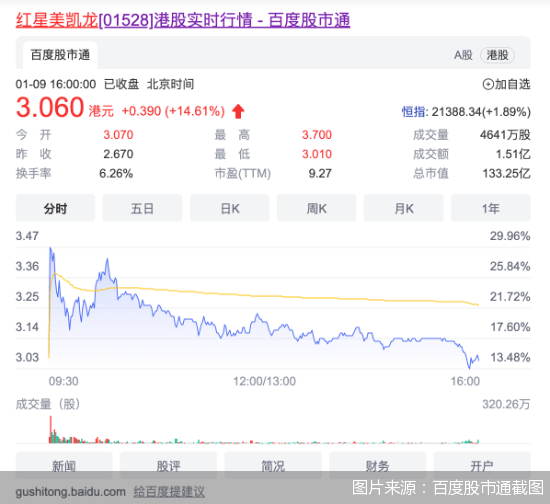Image resolution: width=550 pixels, height=504 pixels.
Task: Click the 12:00/13:00 time axis label
Action: (264, 381)
